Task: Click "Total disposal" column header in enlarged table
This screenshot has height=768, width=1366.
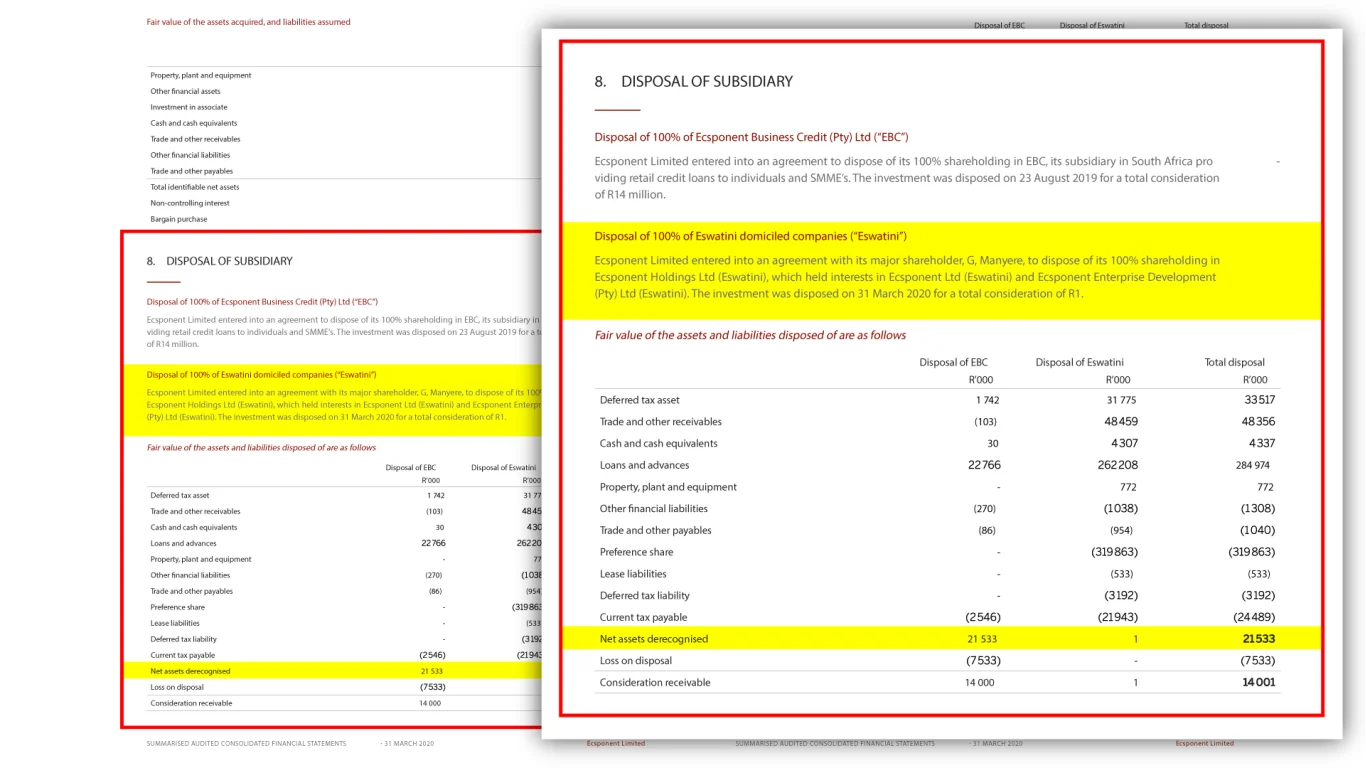Action: pyautogui.click(x=1234, y=362)
